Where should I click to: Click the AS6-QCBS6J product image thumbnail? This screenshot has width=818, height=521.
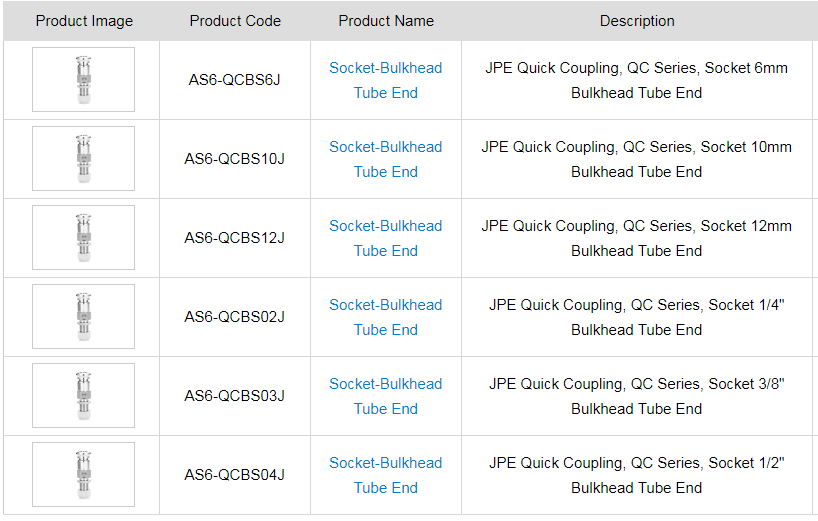(83, 80)
